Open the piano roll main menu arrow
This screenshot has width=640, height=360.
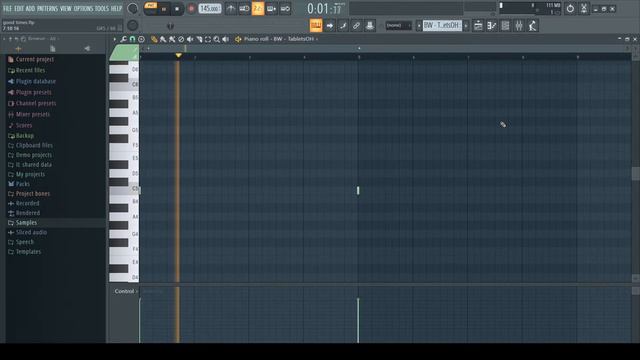click(x=114, y=39)
